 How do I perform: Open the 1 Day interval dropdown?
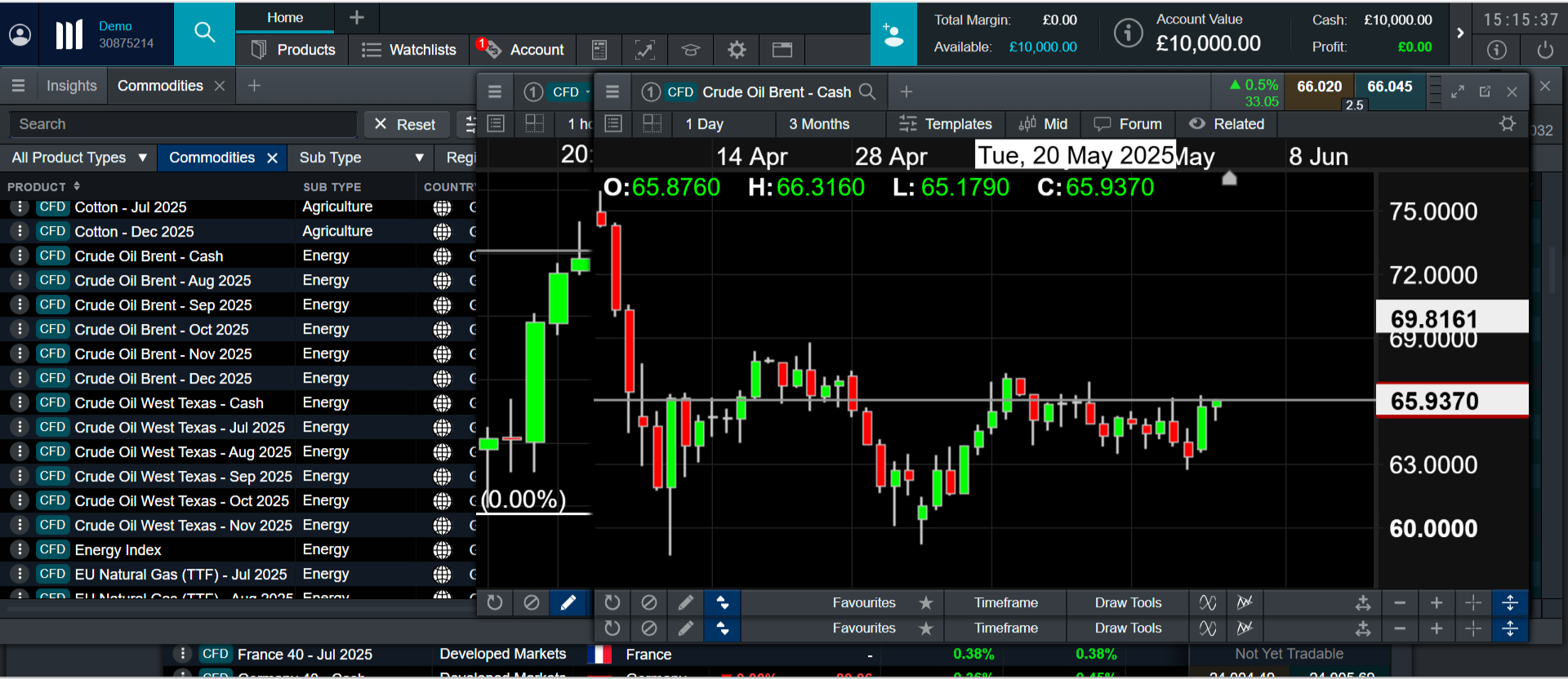723,123
